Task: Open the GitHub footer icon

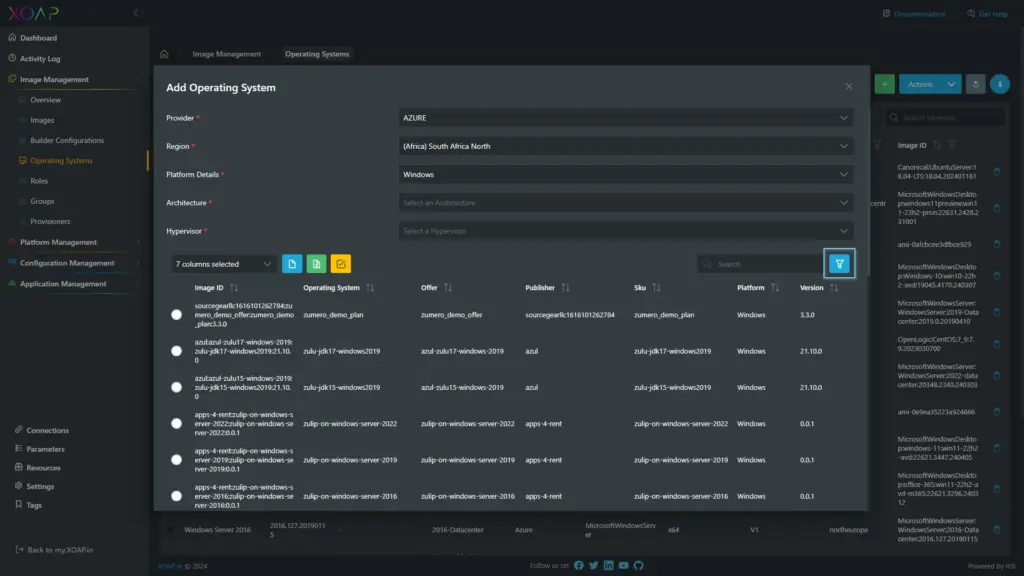Action: pyautogui.click(x=639, y=566)
